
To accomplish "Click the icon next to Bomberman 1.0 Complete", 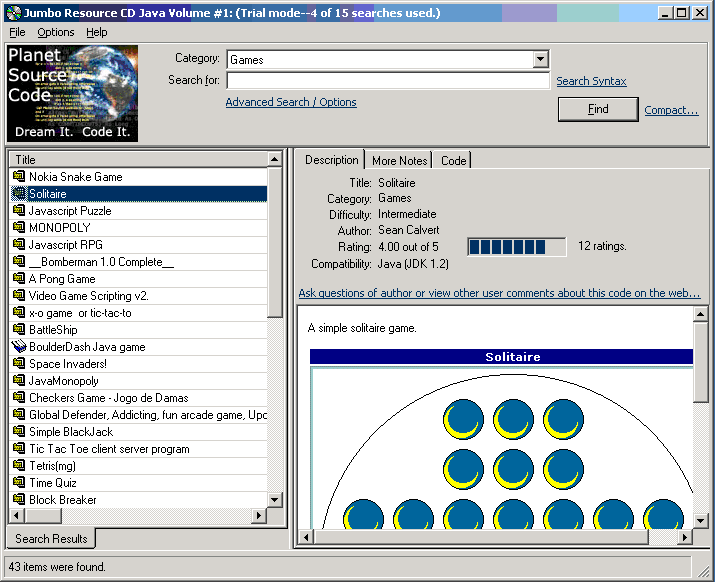I will pyautogui.click(x=19, y=261).
